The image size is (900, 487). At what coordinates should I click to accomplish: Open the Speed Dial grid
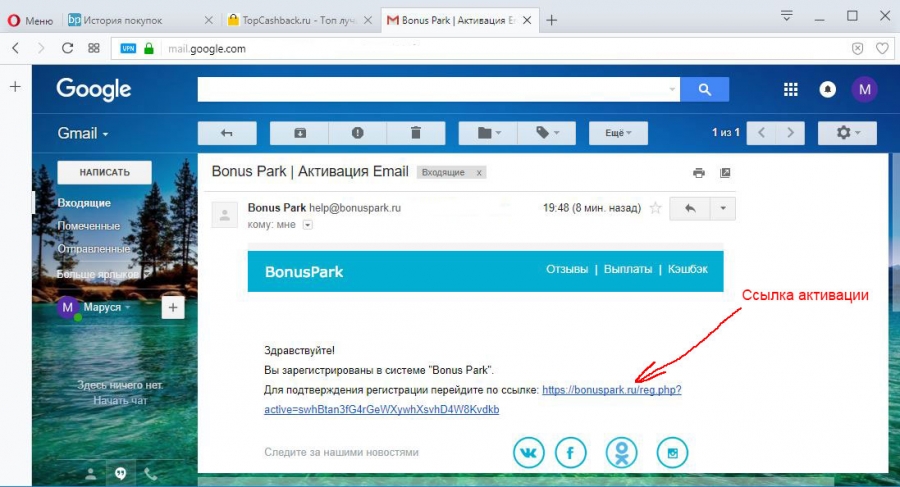coord(94,48)
